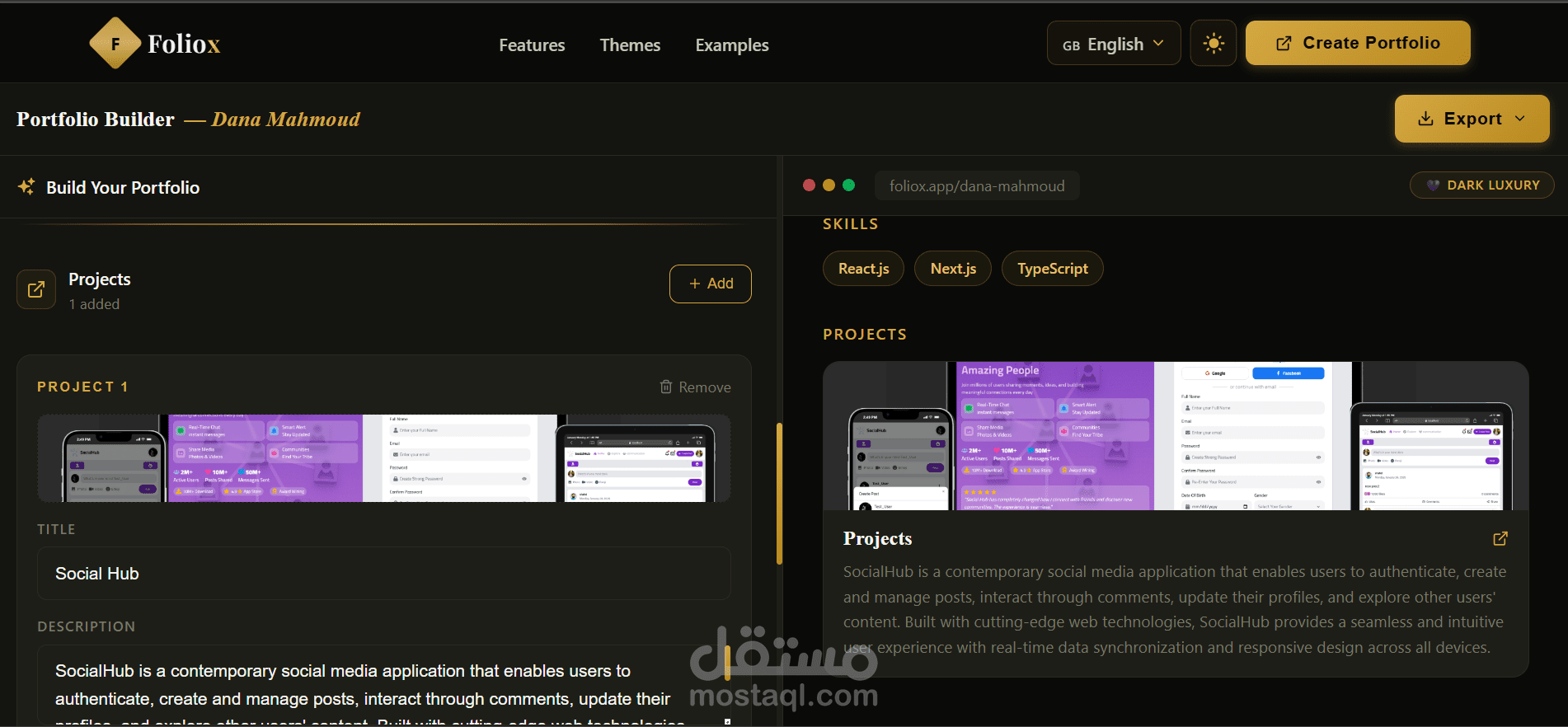This screenshot has height=727, width=1568.
Task: Expand the Export dropdown button
Action: point(1472,119)
